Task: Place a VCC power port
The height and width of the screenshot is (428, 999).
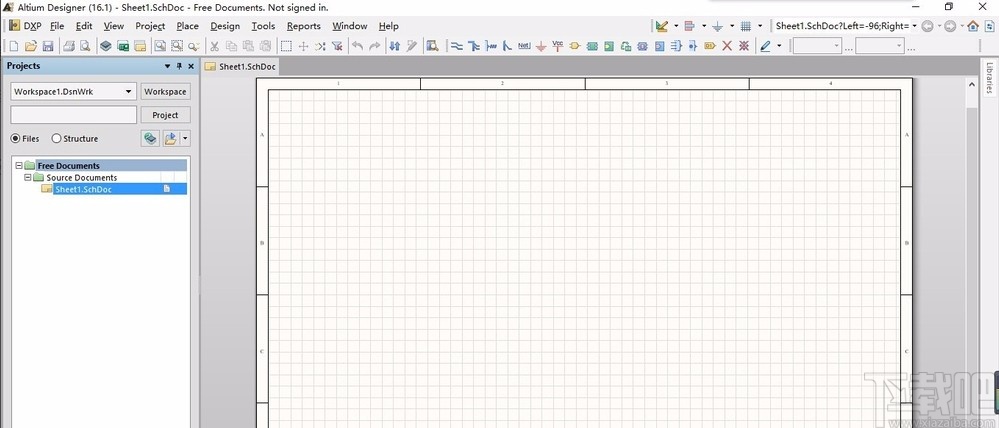Action: click(x=557, y=46)
